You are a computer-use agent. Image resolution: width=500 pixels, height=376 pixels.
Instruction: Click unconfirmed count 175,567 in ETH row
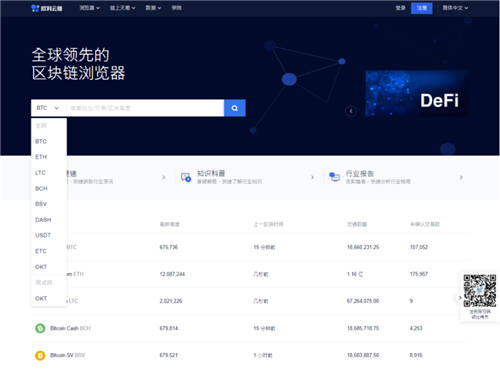pyautogui.click(x=419, y=274)
